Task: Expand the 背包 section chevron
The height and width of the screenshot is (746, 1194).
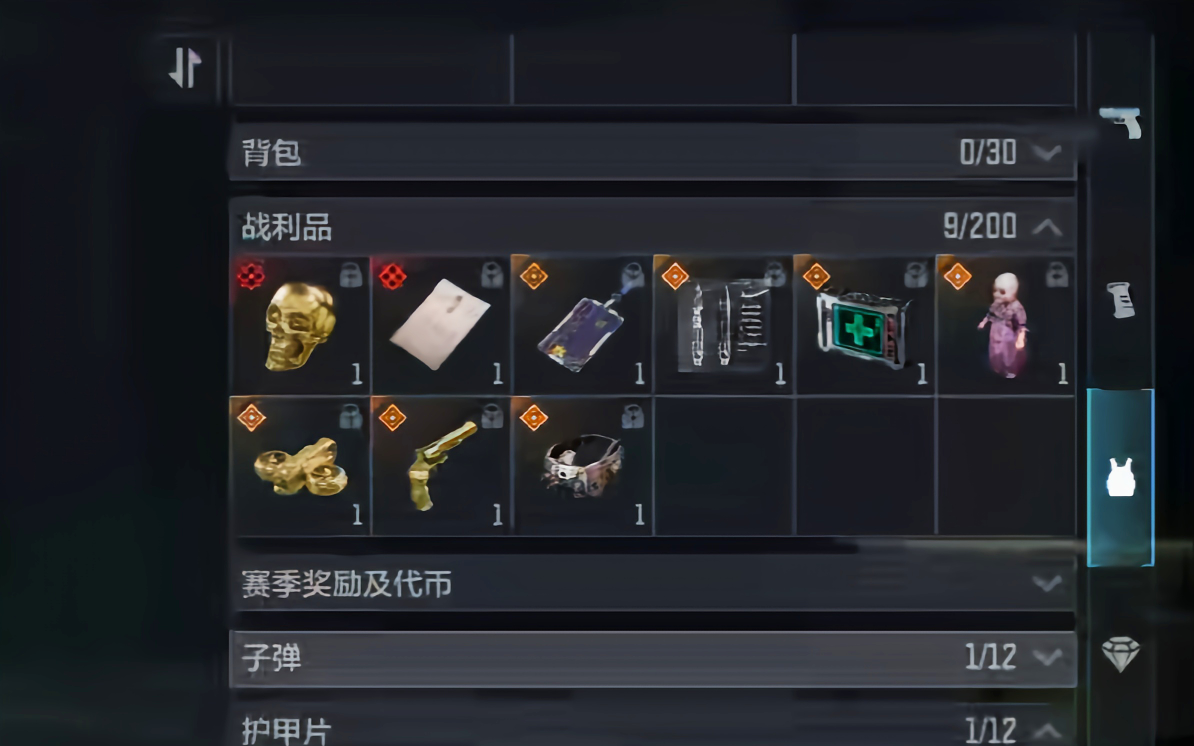Action: pyautogui.click(x=1048, y=152)
